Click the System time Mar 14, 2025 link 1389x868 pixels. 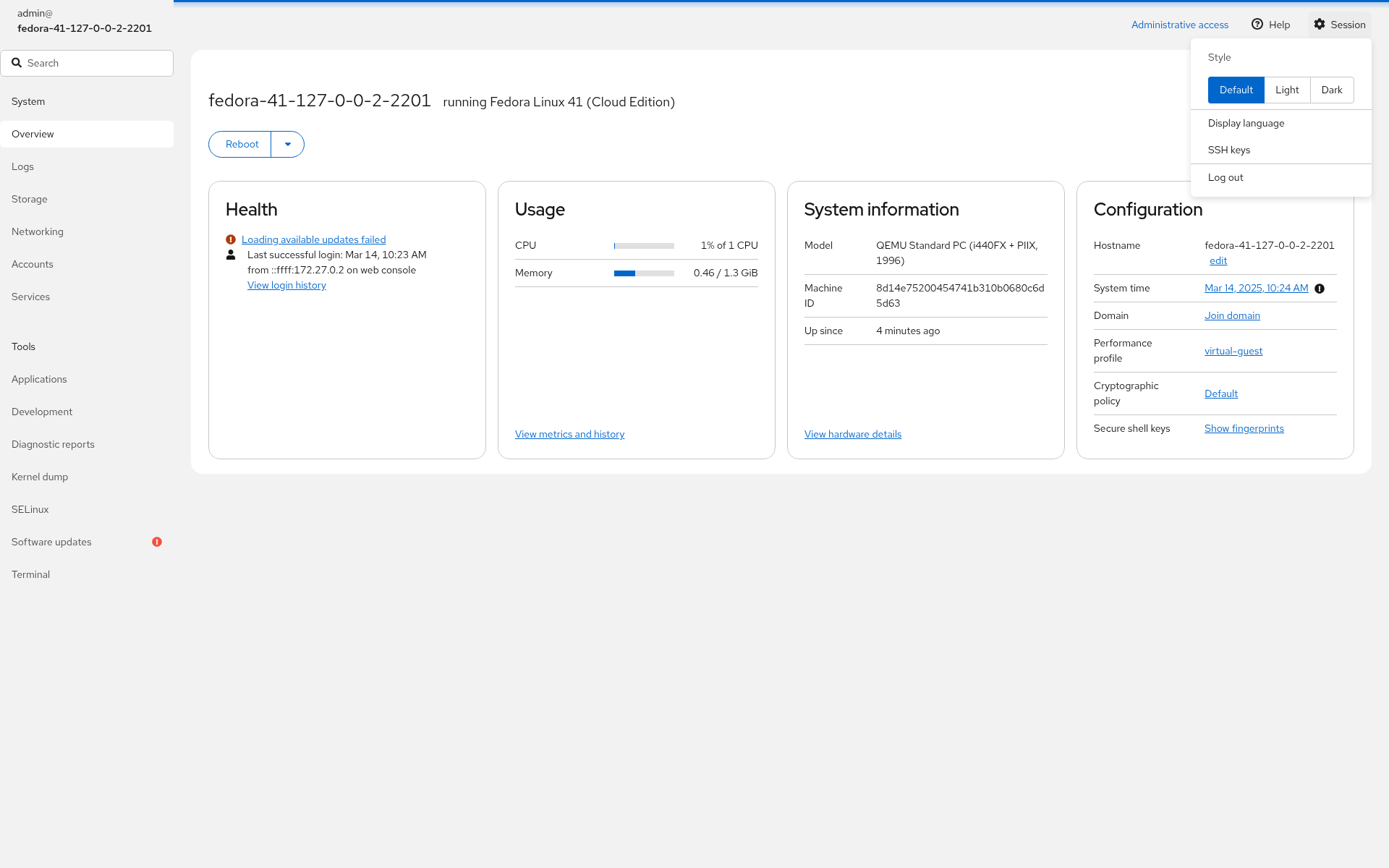click(1257, 288)
